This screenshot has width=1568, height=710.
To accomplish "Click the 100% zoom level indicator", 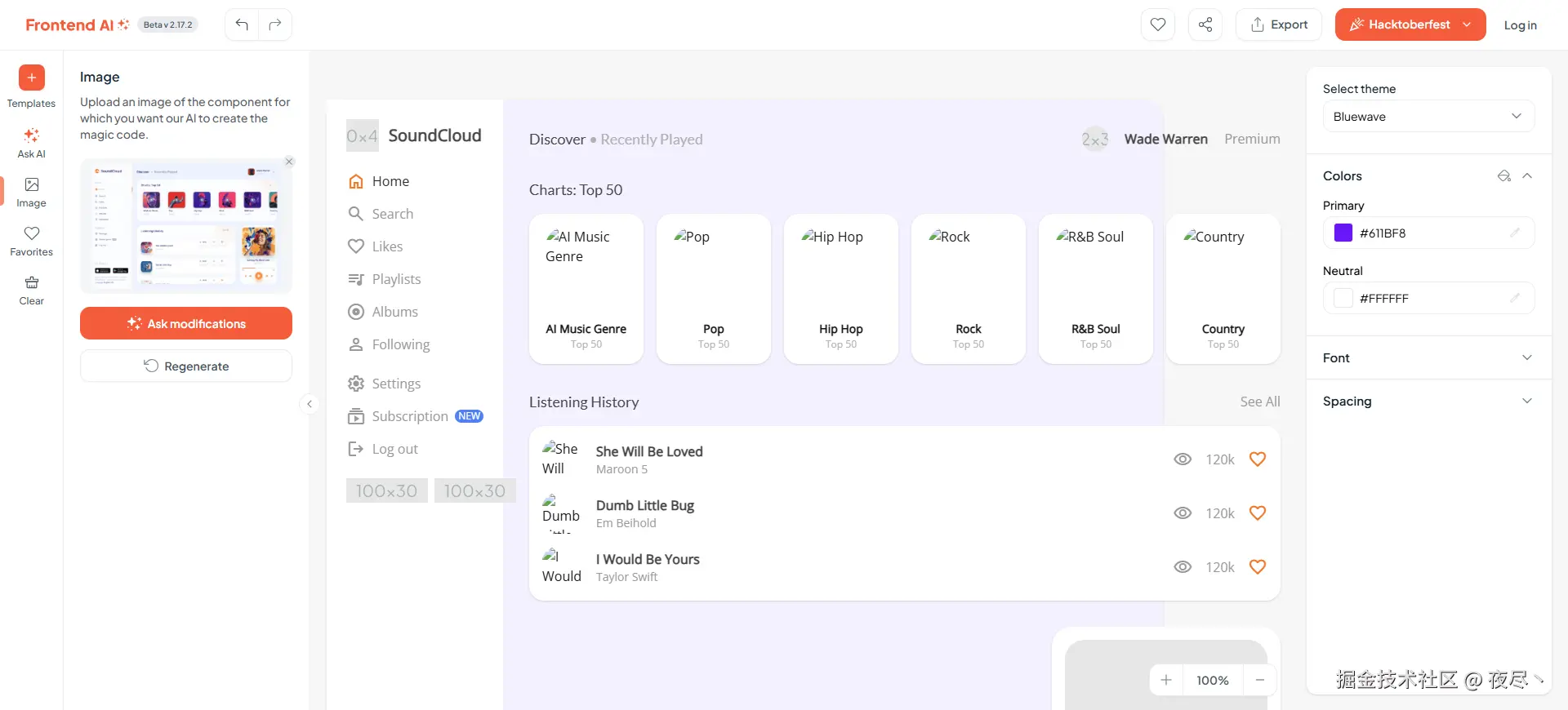I will click(x=1213, y=680).
